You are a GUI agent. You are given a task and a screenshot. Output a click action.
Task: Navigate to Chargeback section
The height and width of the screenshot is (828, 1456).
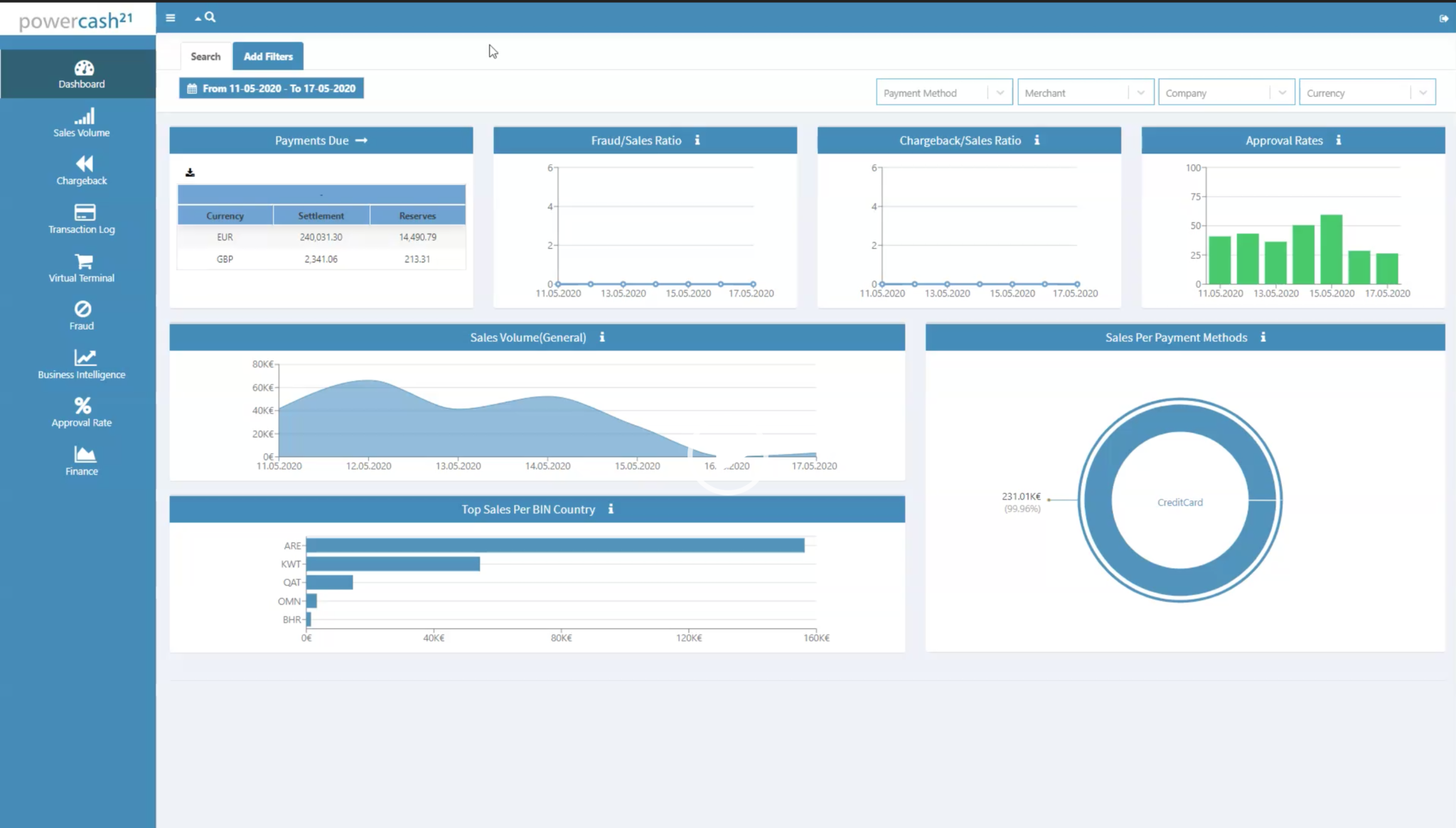[x=81, y=169]
